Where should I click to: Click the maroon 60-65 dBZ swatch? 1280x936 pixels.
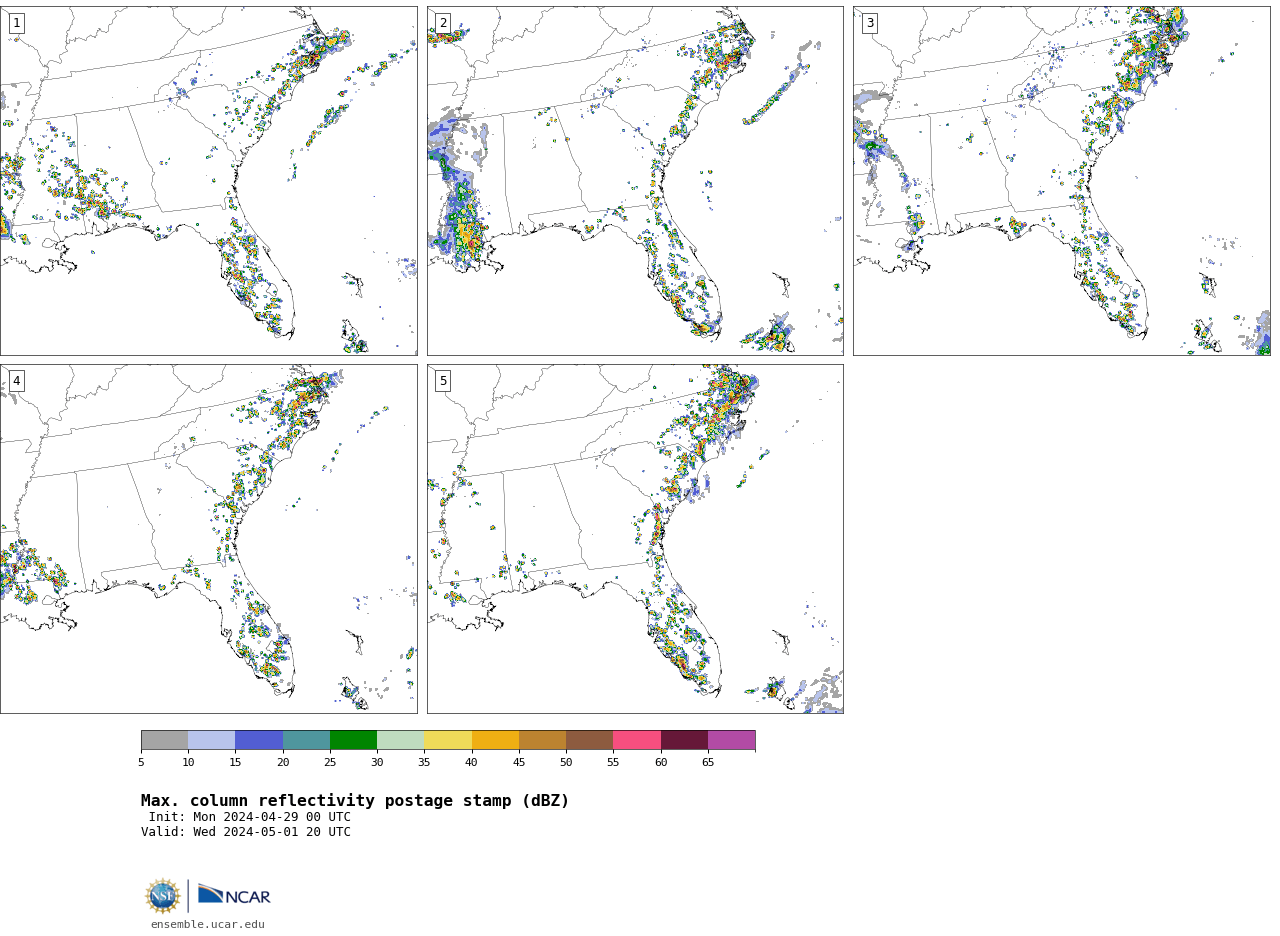point(684,740)
